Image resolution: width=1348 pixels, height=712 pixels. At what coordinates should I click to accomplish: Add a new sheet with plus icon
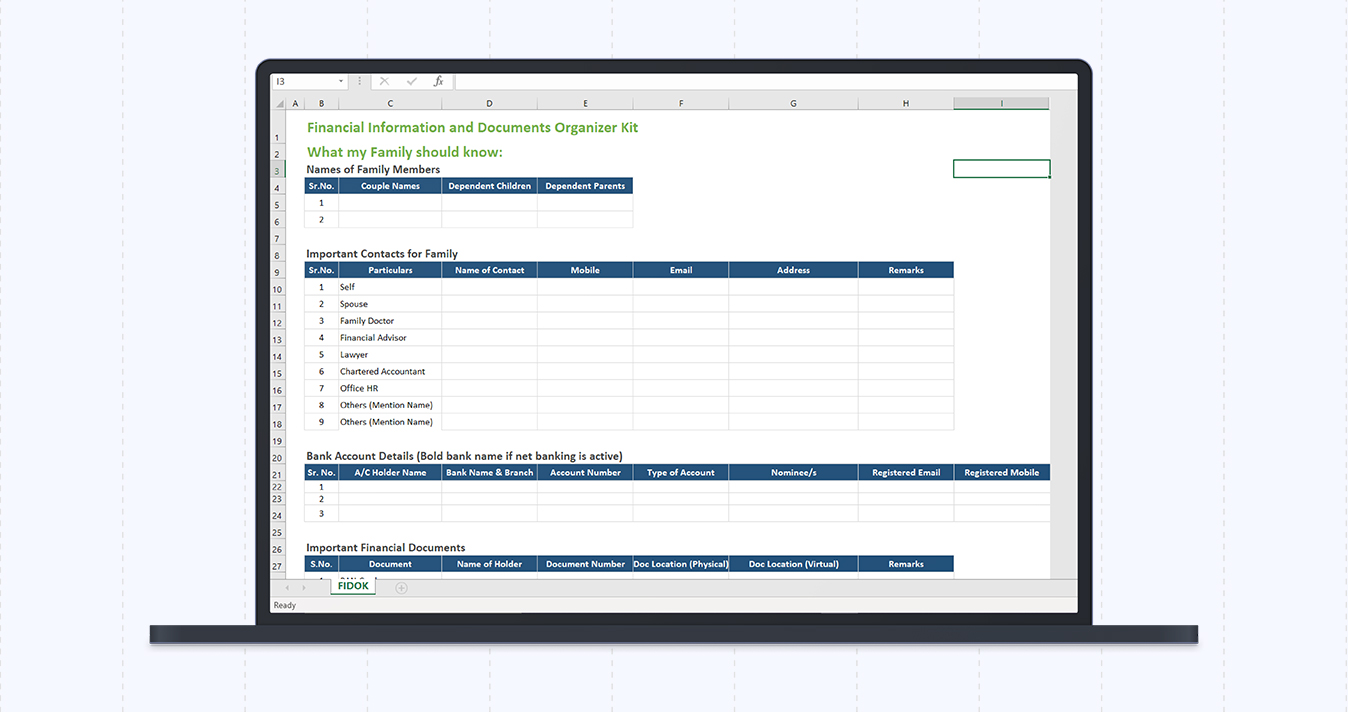click(x=402, y=588)
